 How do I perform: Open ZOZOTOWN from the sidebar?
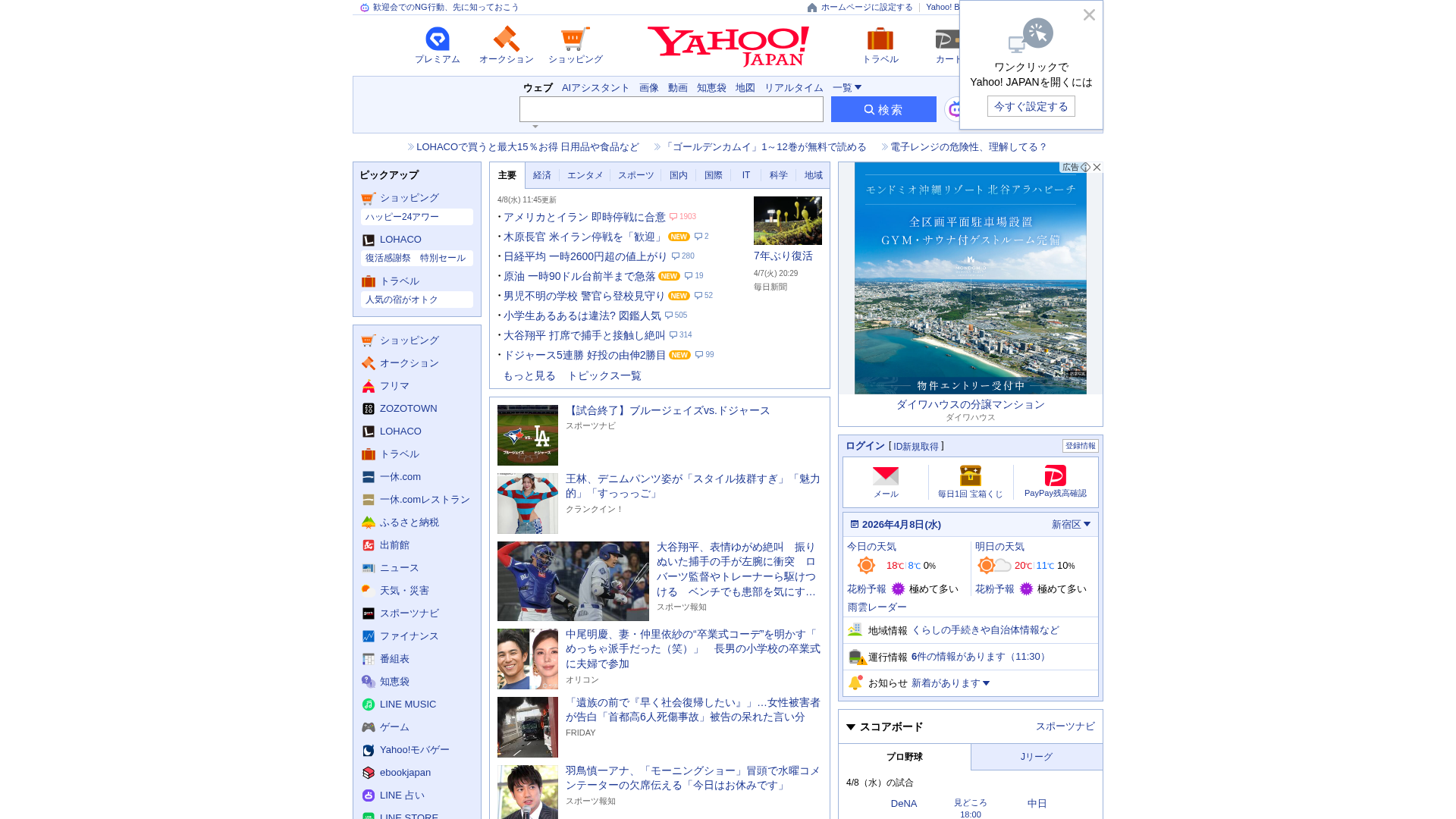coord(408,408)
